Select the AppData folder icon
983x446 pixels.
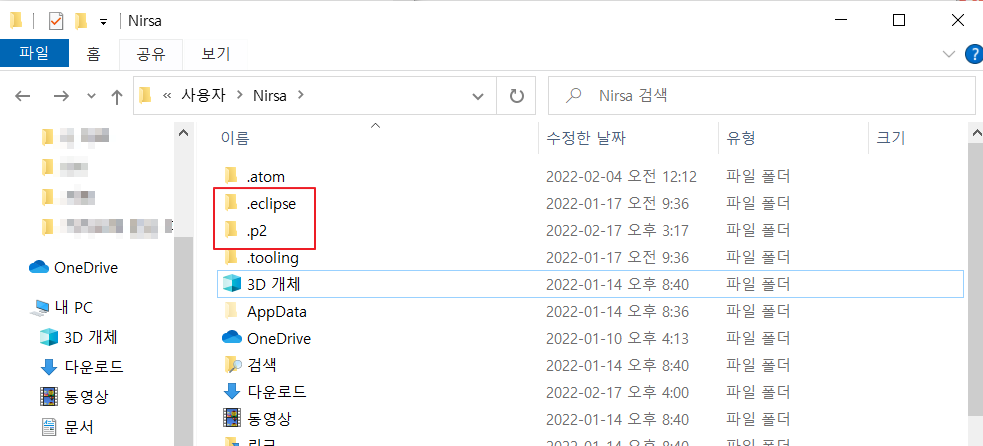tap(231, 311)
